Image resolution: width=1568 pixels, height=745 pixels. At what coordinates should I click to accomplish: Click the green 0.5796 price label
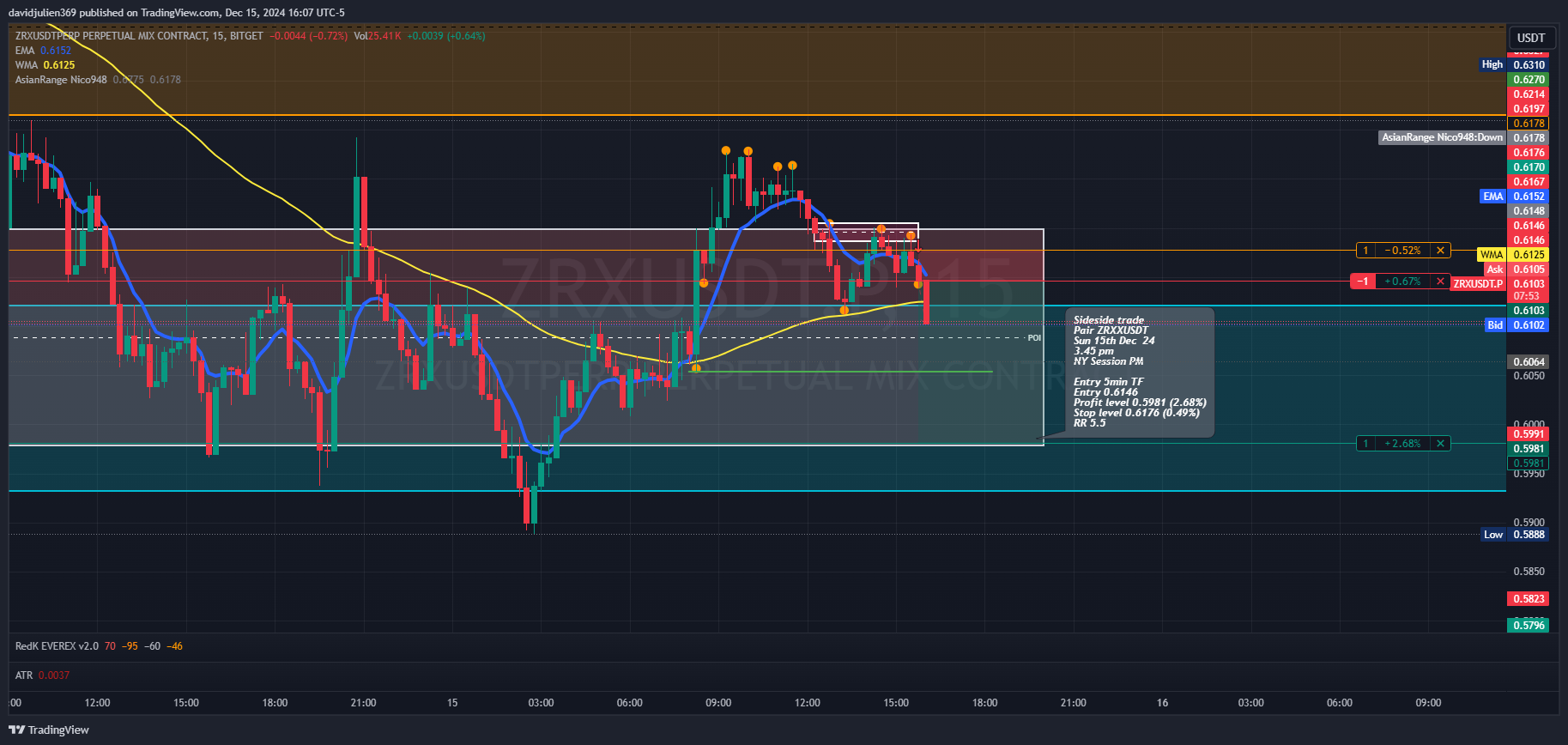(1529, 626)
